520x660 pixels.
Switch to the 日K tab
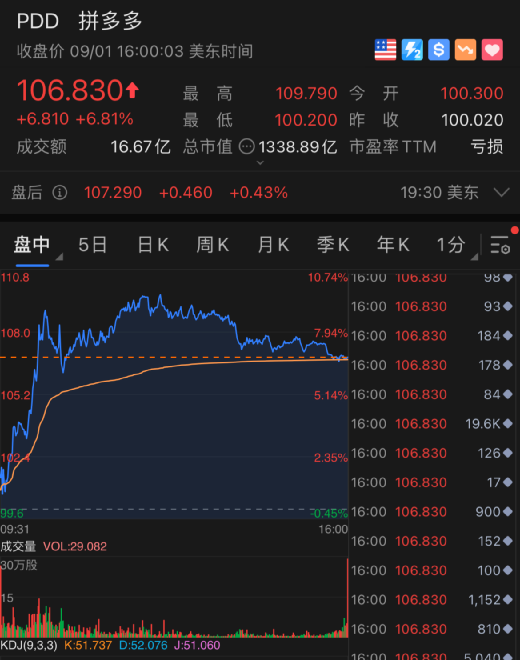point(153,245)
